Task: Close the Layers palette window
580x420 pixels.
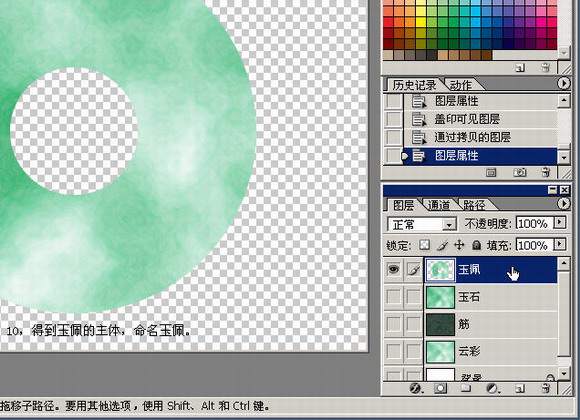Action: (x=564, y=190)
